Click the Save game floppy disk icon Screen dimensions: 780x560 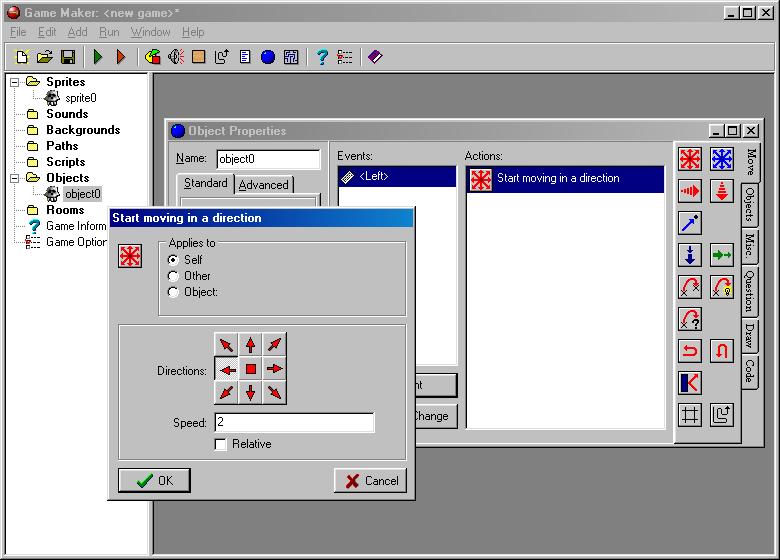pos(68,57)
